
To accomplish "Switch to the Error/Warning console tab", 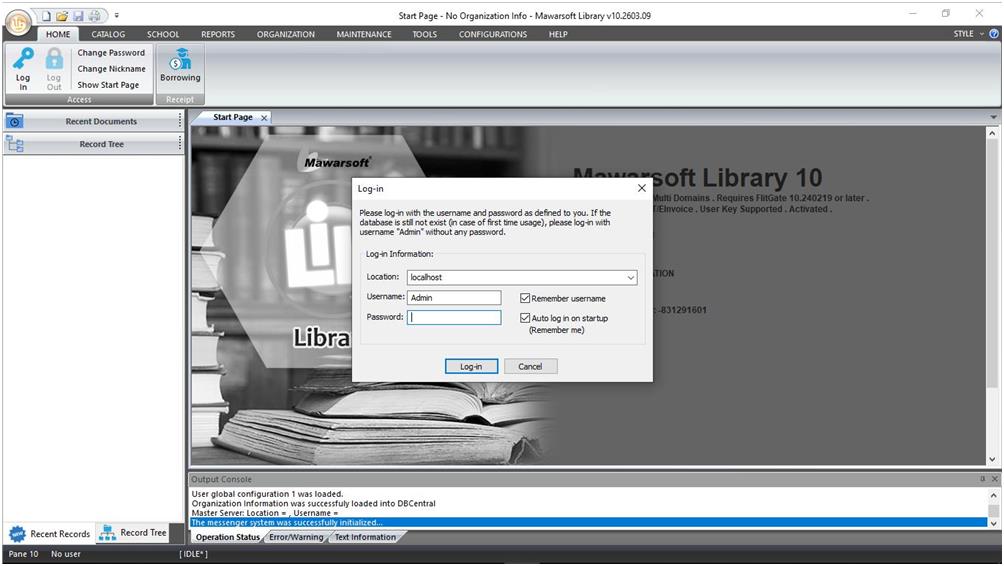I will pyautogui.click(x=296, y=537).
